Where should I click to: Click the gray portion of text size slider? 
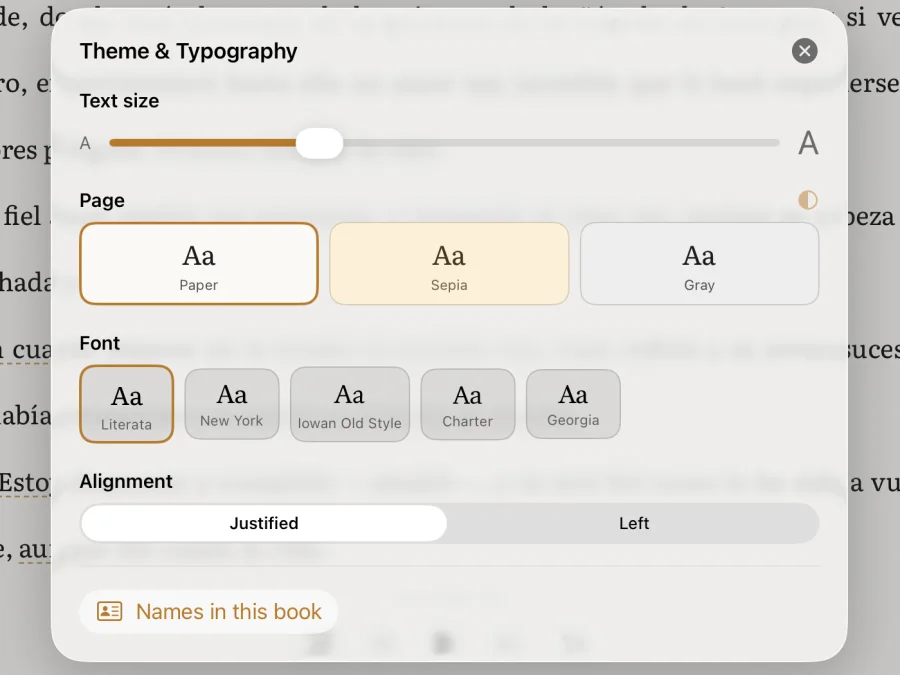(561, 143)
